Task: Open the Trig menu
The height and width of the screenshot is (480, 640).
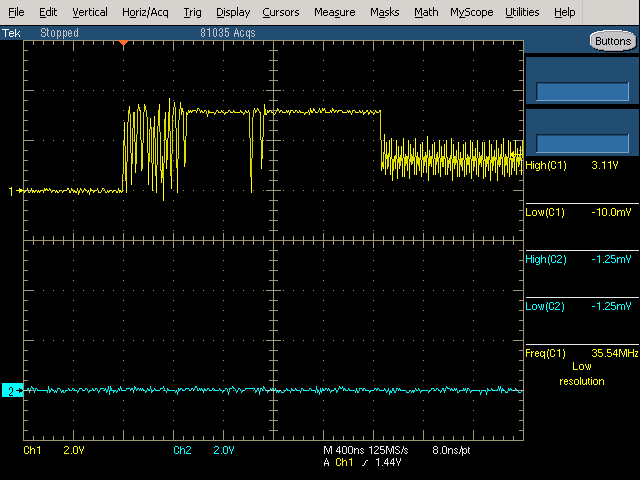Action: coord(192,12)
